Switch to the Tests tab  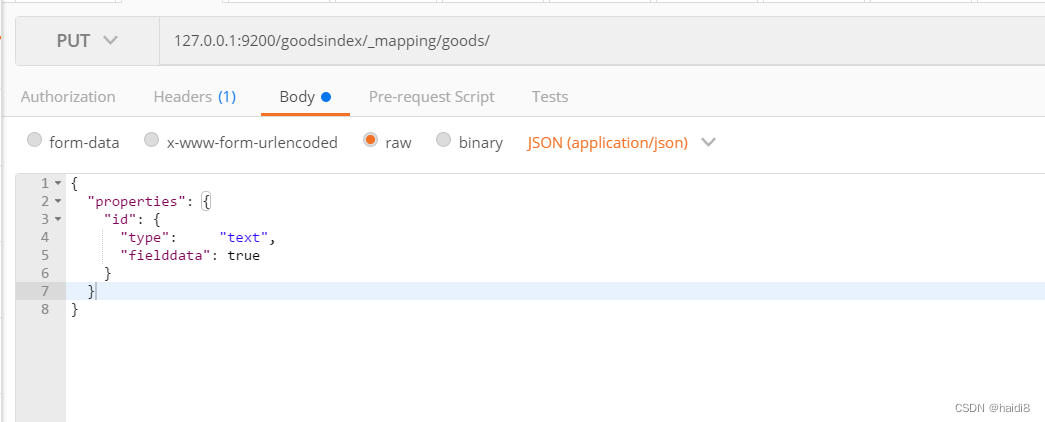(x=550, y=97)
